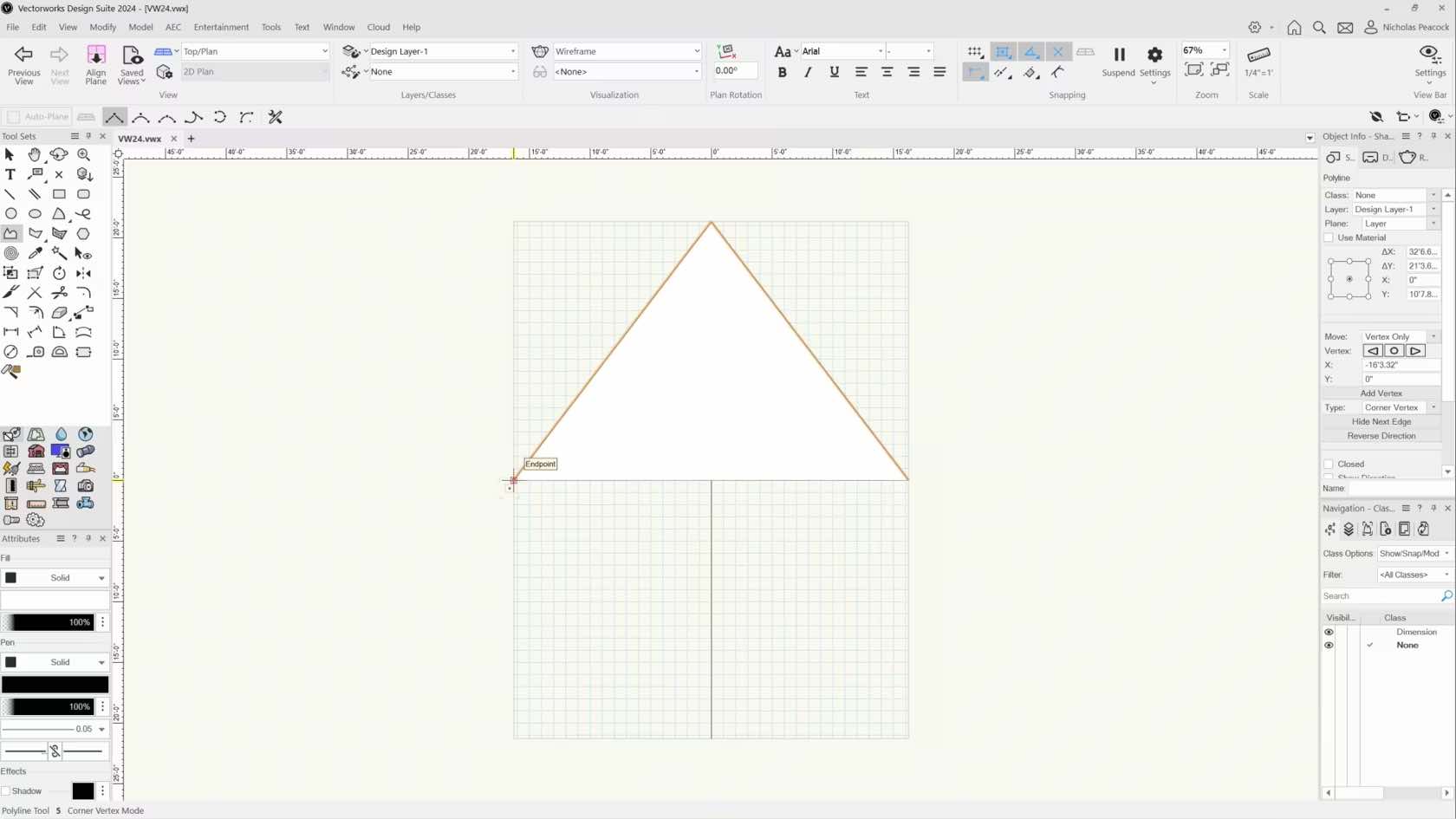Open the Tools menu

click(271, 27)
